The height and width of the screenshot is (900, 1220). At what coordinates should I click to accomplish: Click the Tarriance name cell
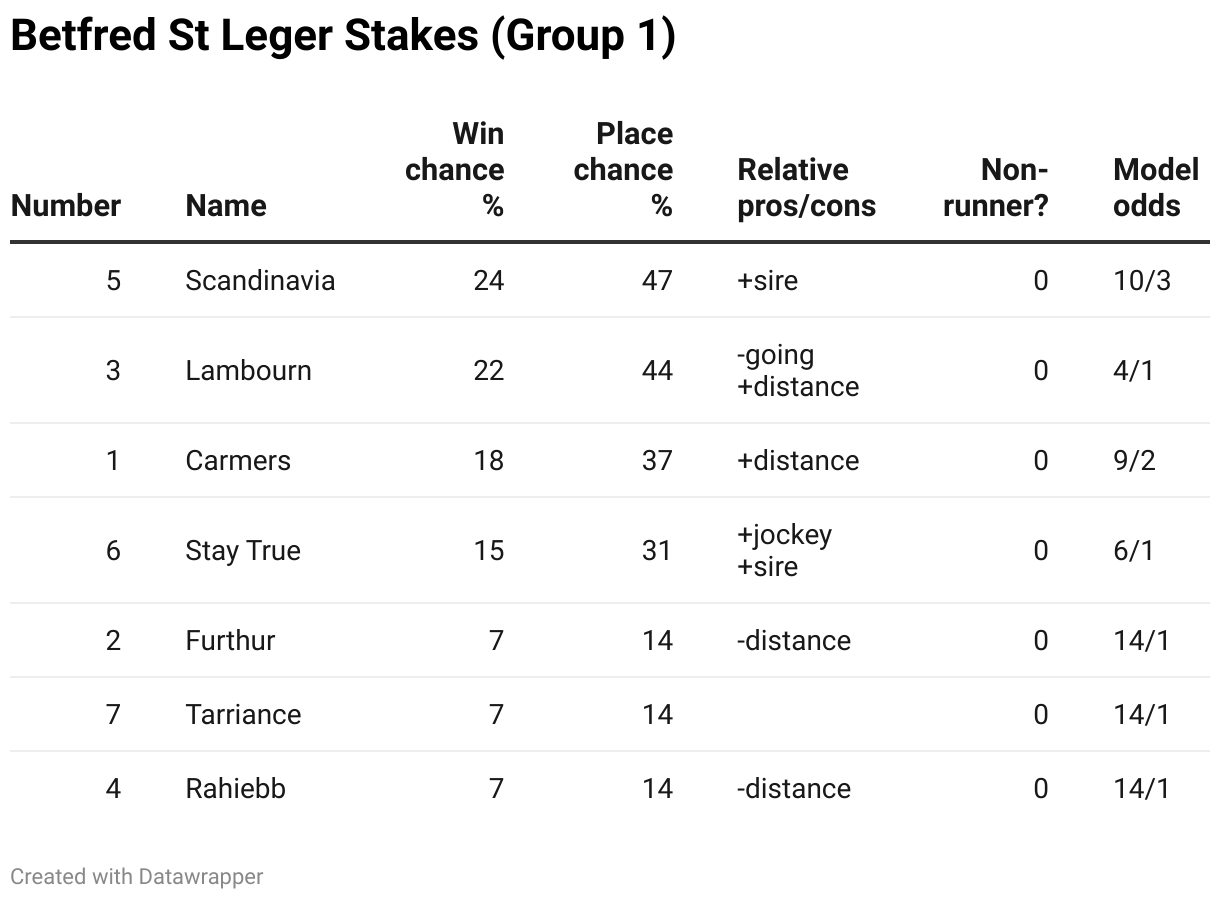coord(243,715)
